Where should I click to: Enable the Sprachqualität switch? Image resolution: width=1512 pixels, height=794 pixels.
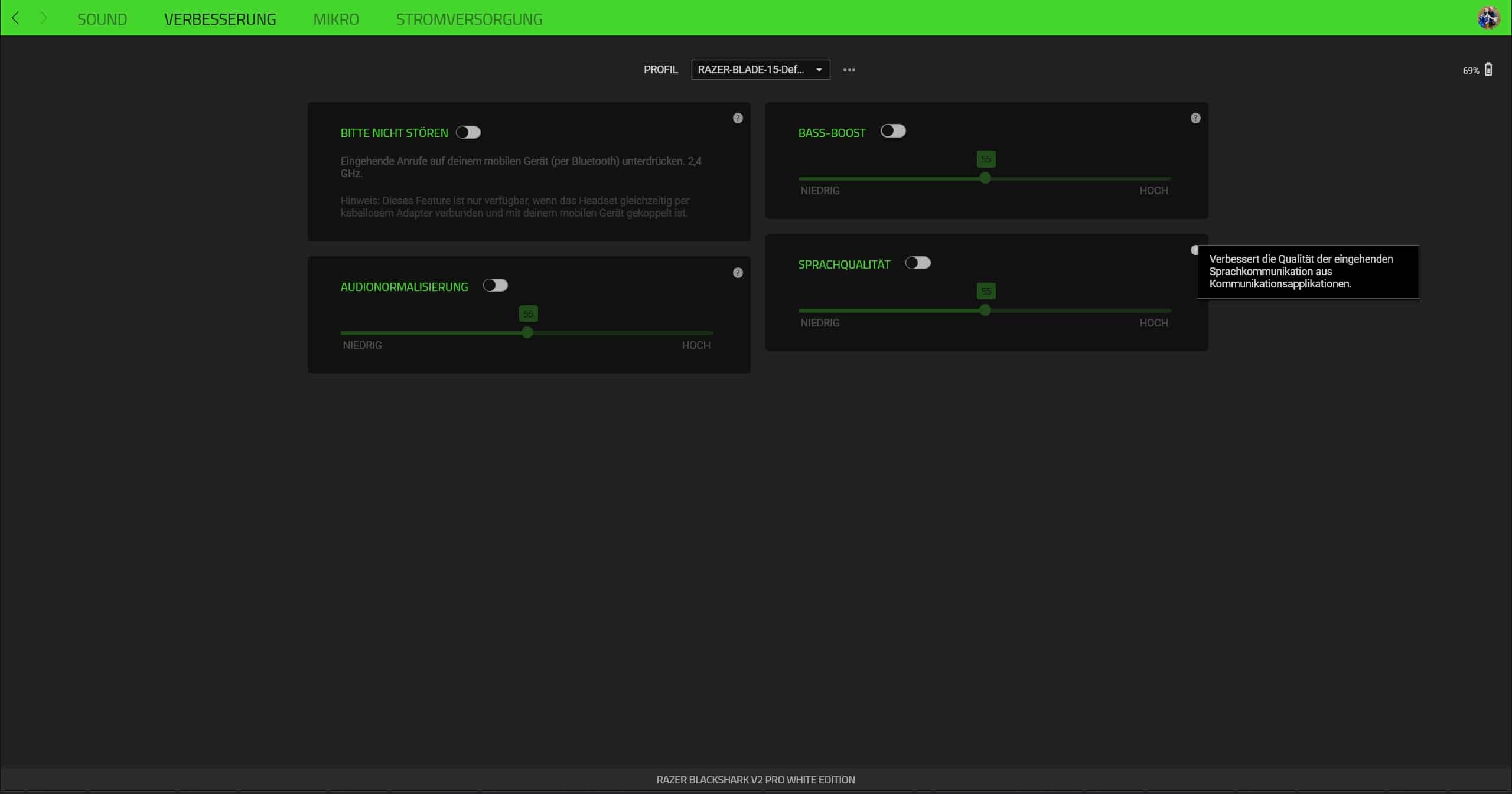tap(918, 263)
